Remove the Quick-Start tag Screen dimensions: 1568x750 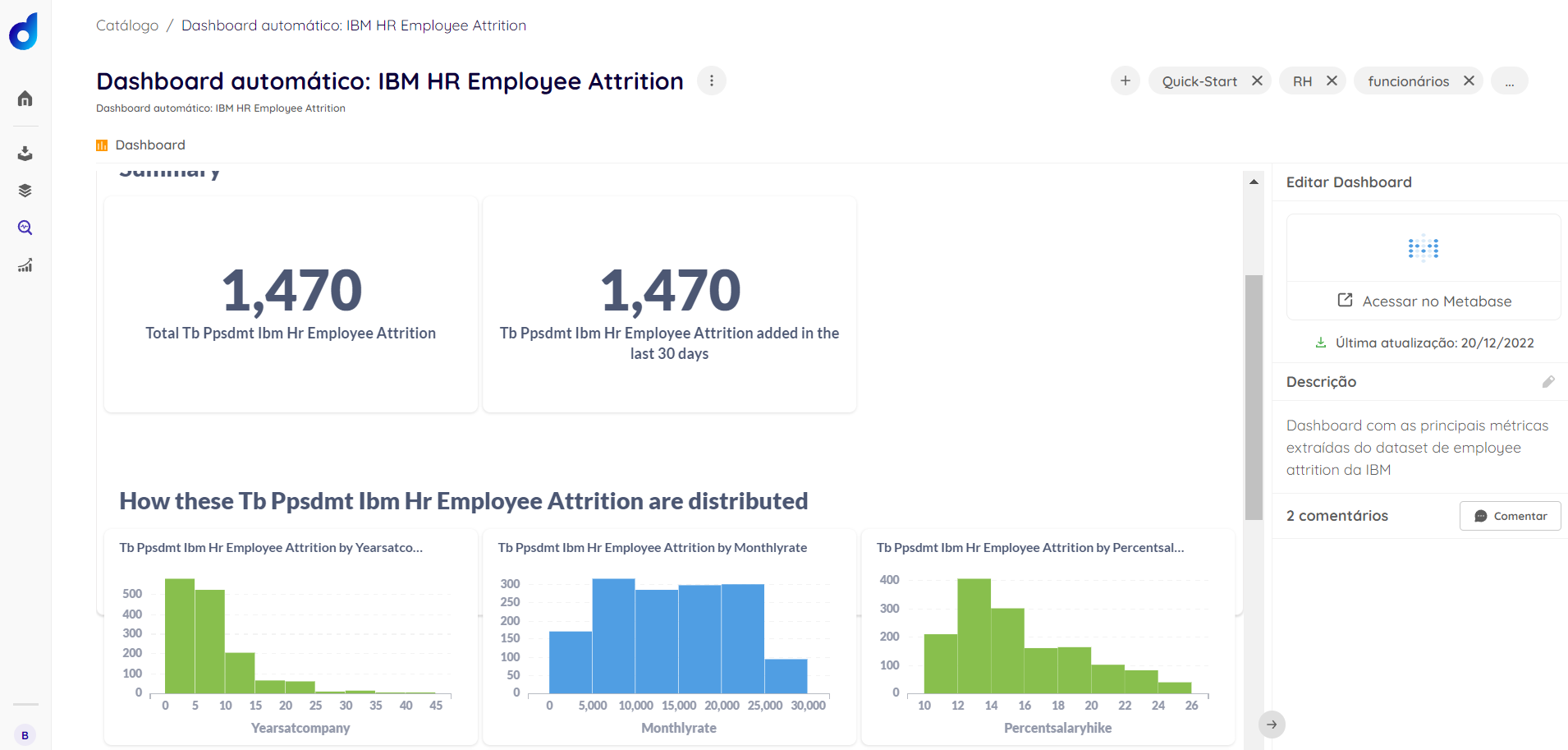1257,81
